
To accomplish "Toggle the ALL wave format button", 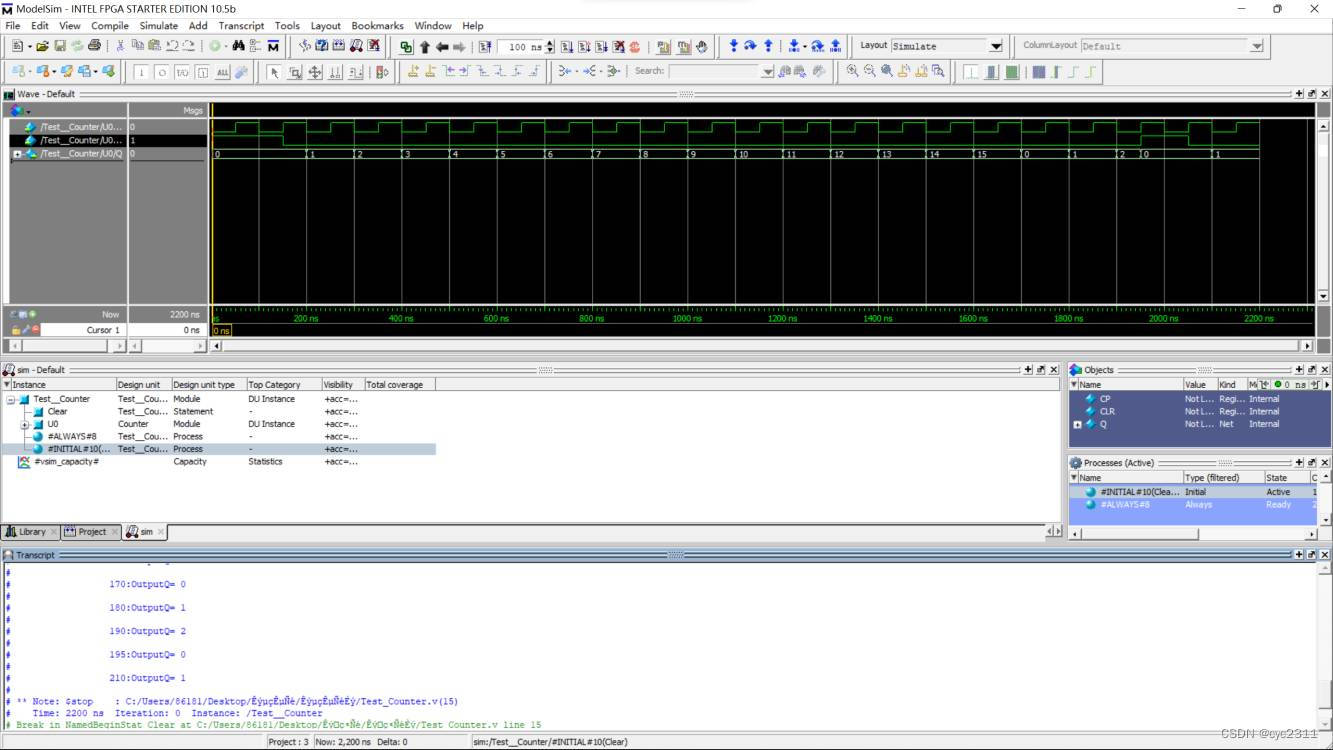I will [x=222, y=72].
